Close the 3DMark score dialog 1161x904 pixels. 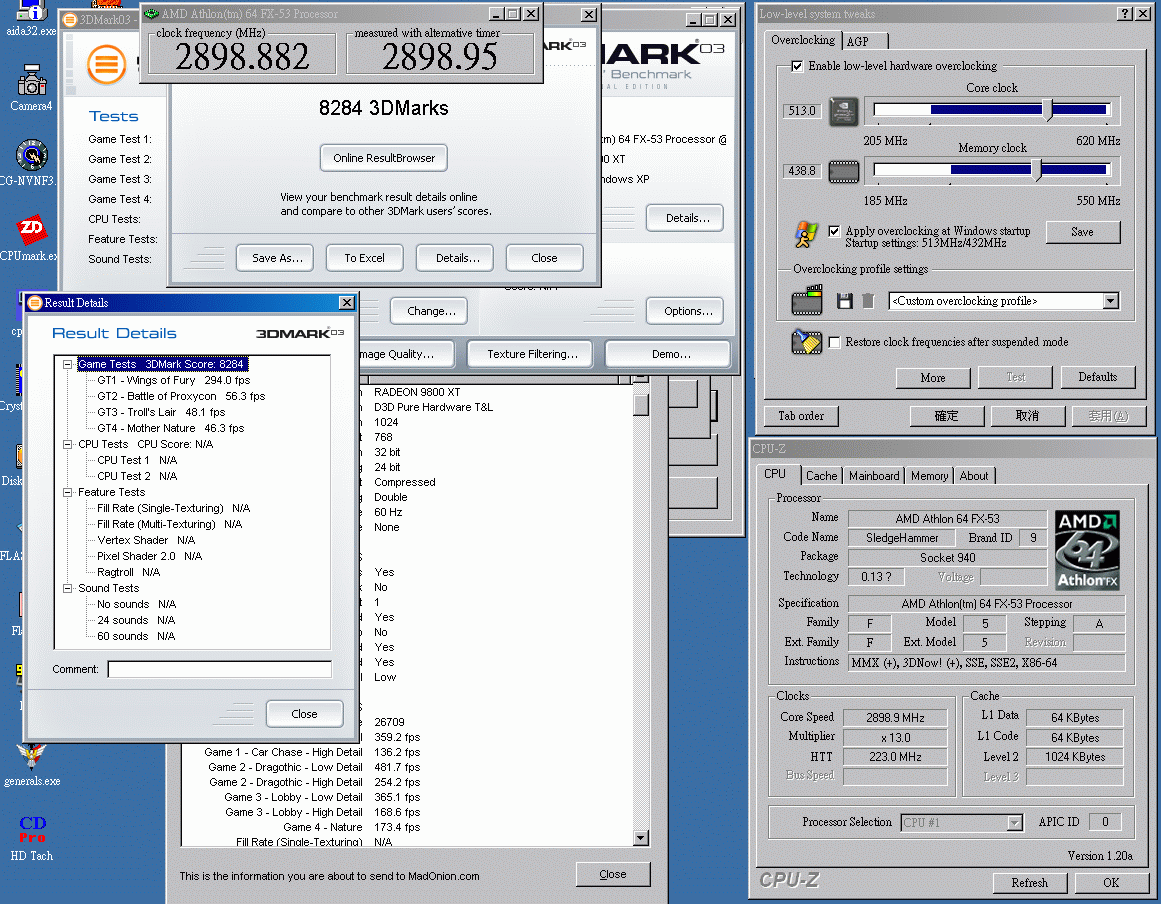click(x=544, y=258)
